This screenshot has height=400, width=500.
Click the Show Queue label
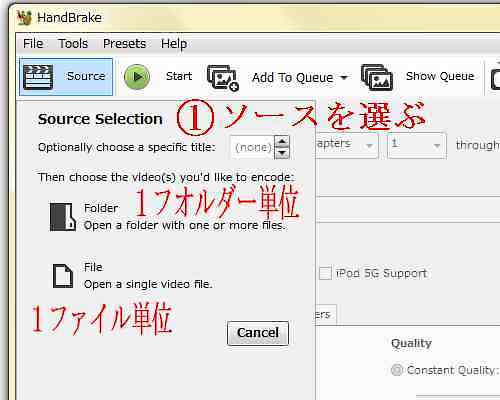coord(440,76)
